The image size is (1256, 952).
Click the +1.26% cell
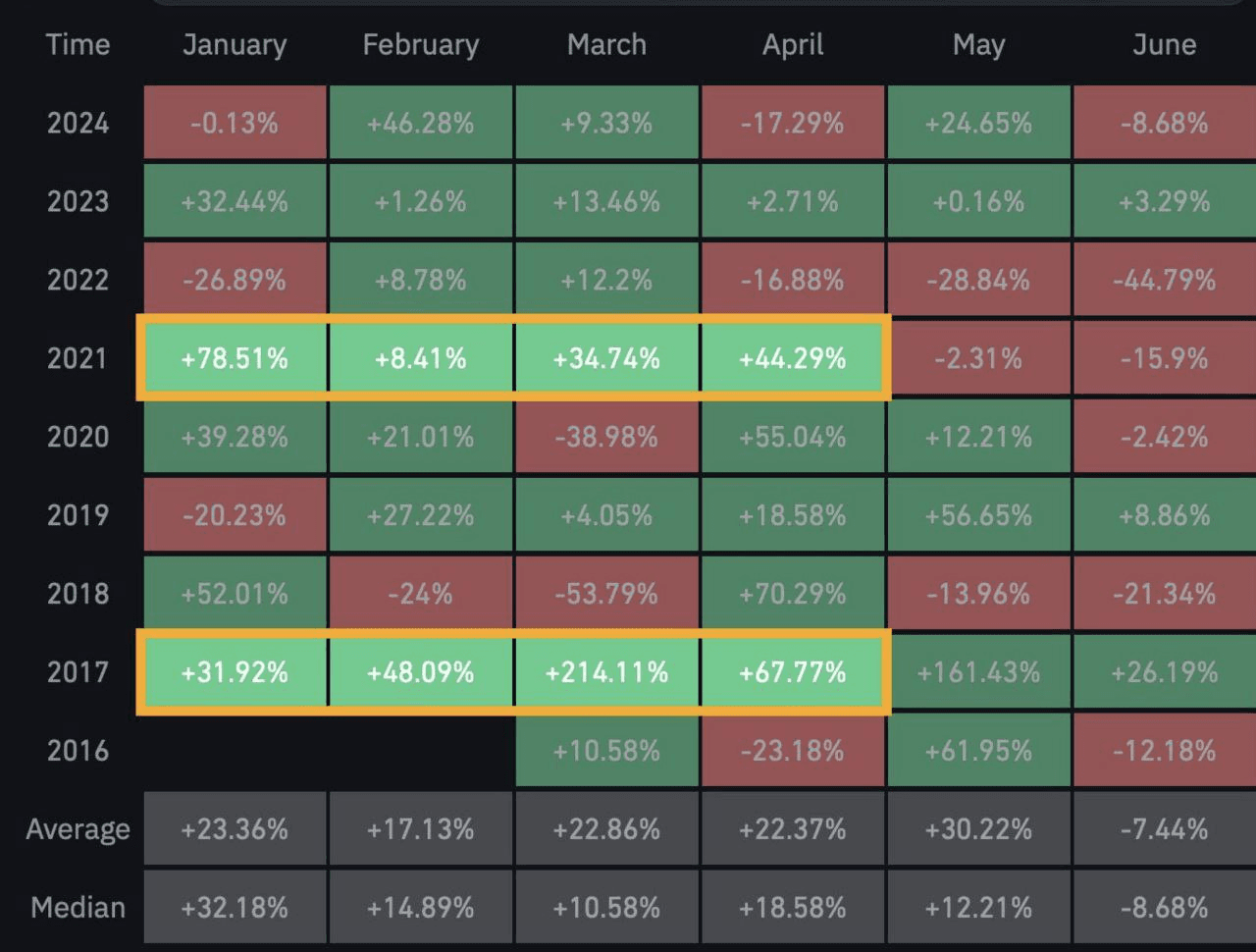421,201
